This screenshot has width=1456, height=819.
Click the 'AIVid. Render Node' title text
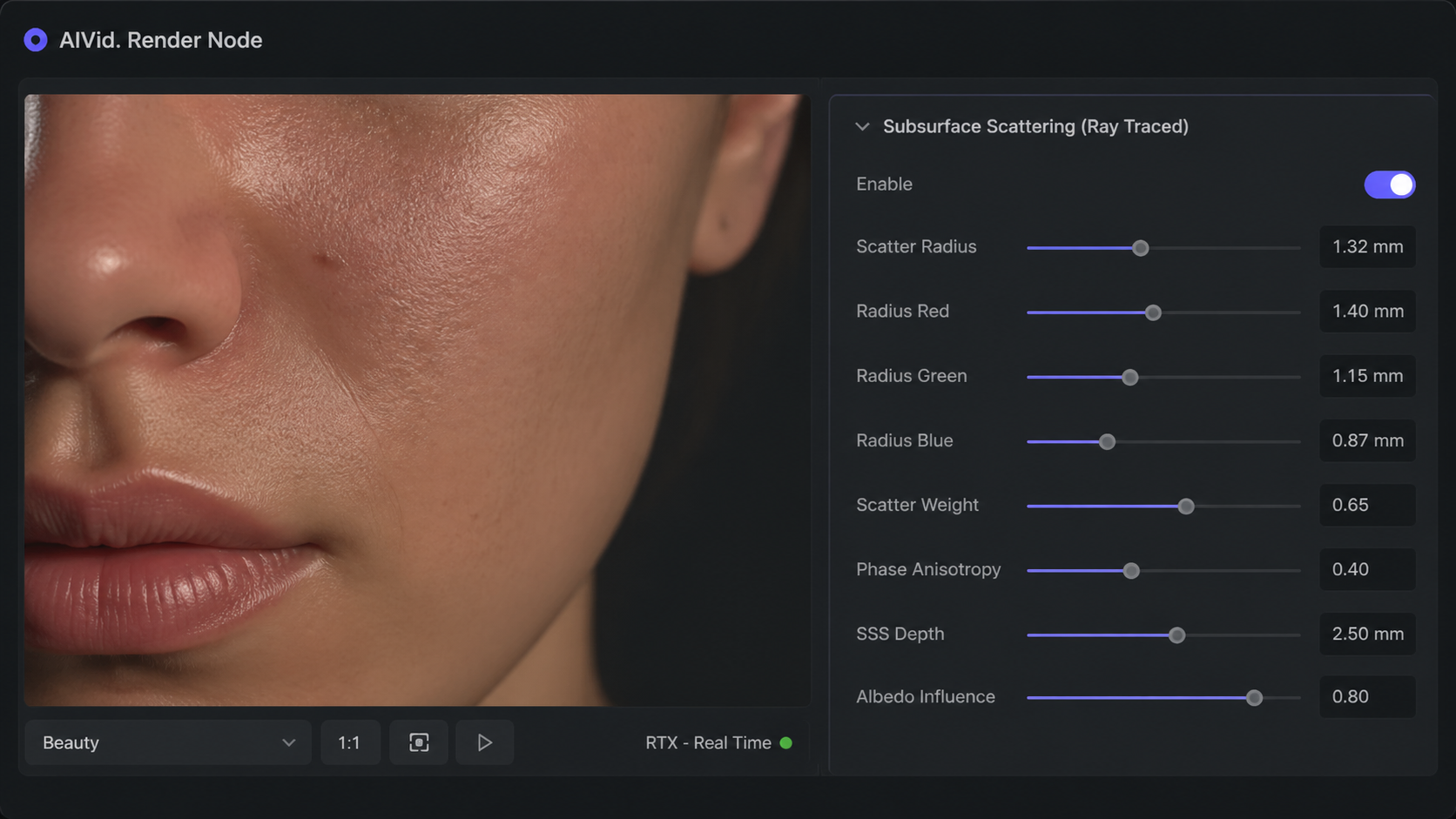point(161,40)
